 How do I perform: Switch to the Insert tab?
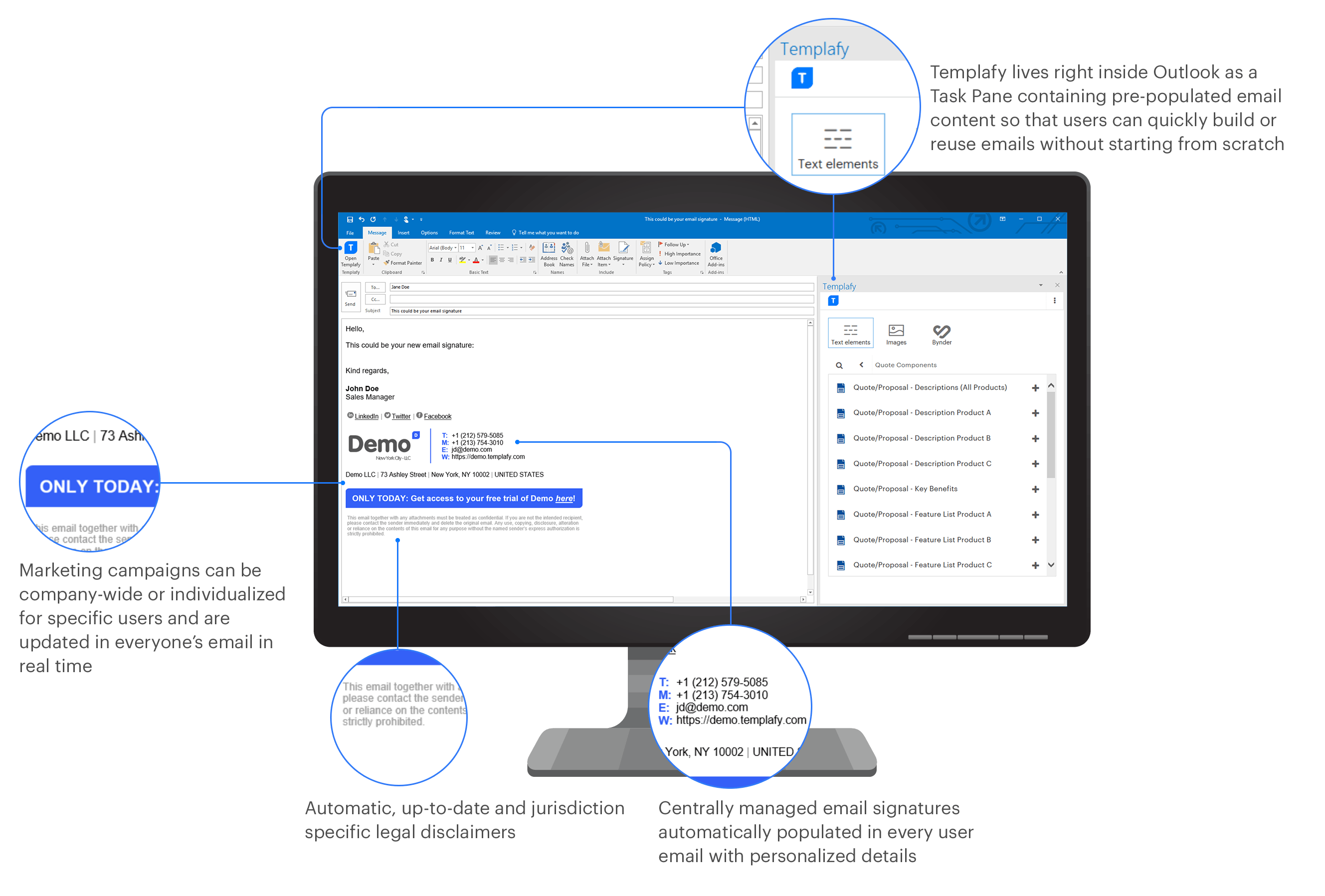pos(403,232)
